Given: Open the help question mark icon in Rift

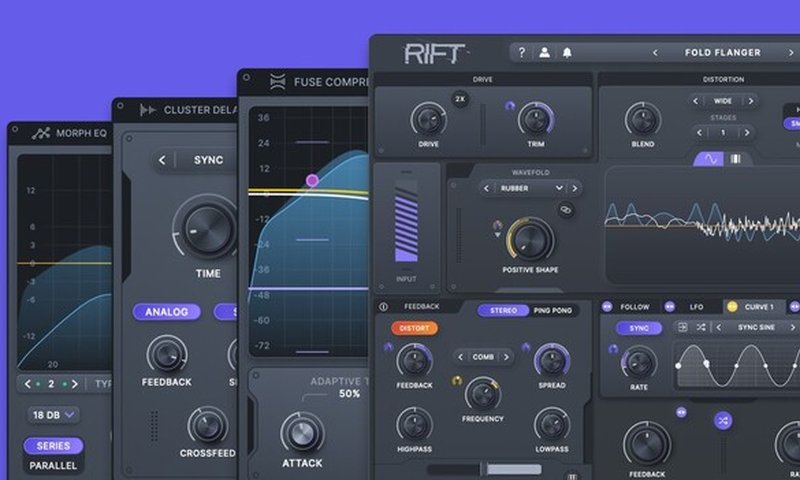Looking at the screenshot, I should coord(521,53).
